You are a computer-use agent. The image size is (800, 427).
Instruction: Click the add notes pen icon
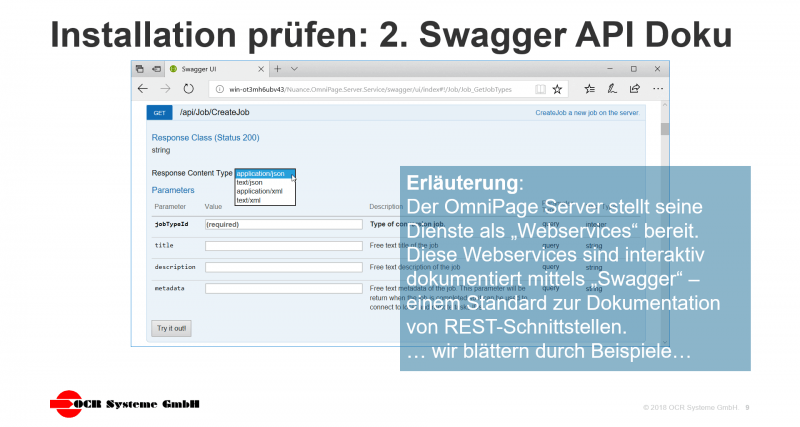pos(612,89)
